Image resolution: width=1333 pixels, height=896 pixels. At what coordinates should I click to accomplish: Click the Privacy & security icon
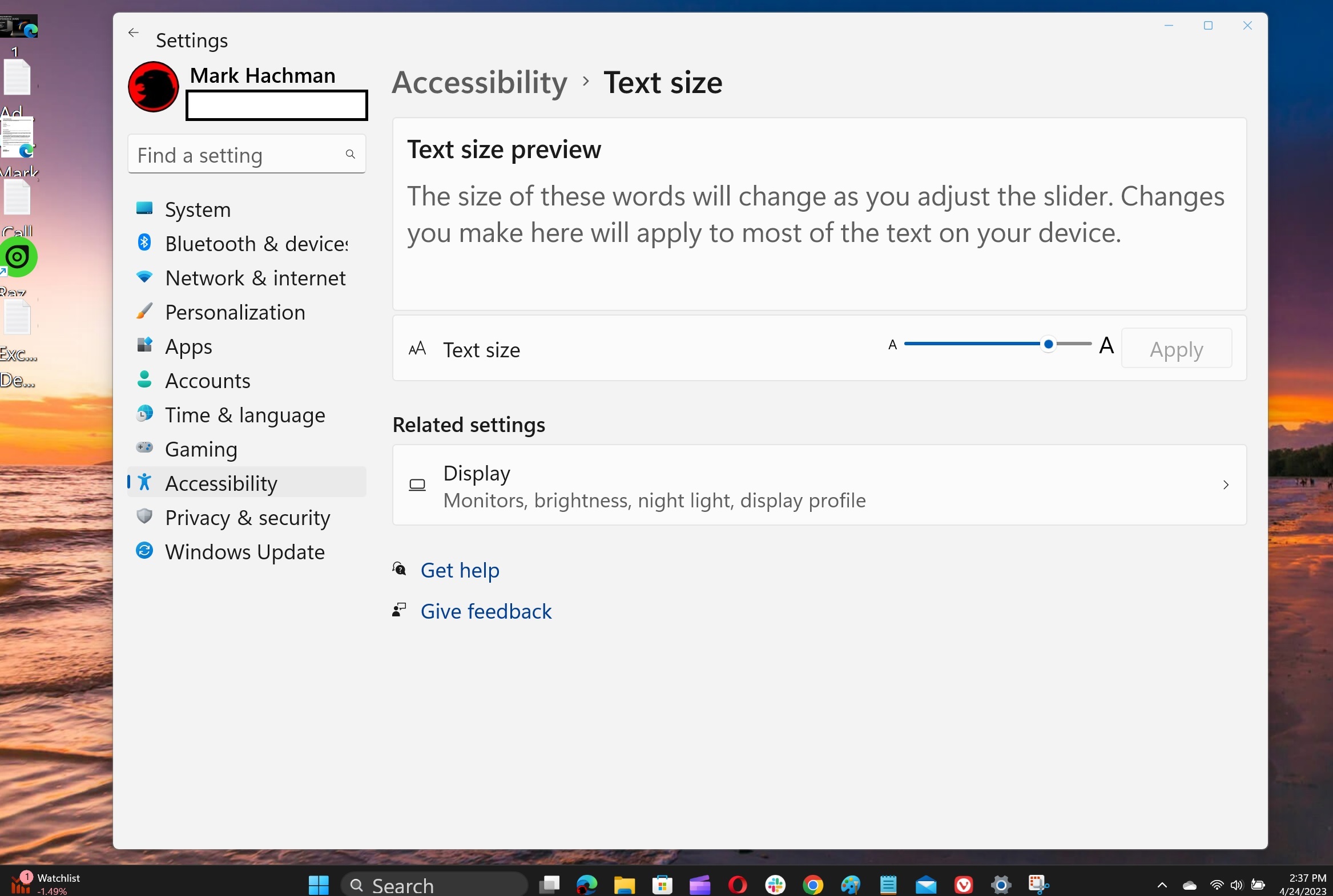tap(144, 516)
